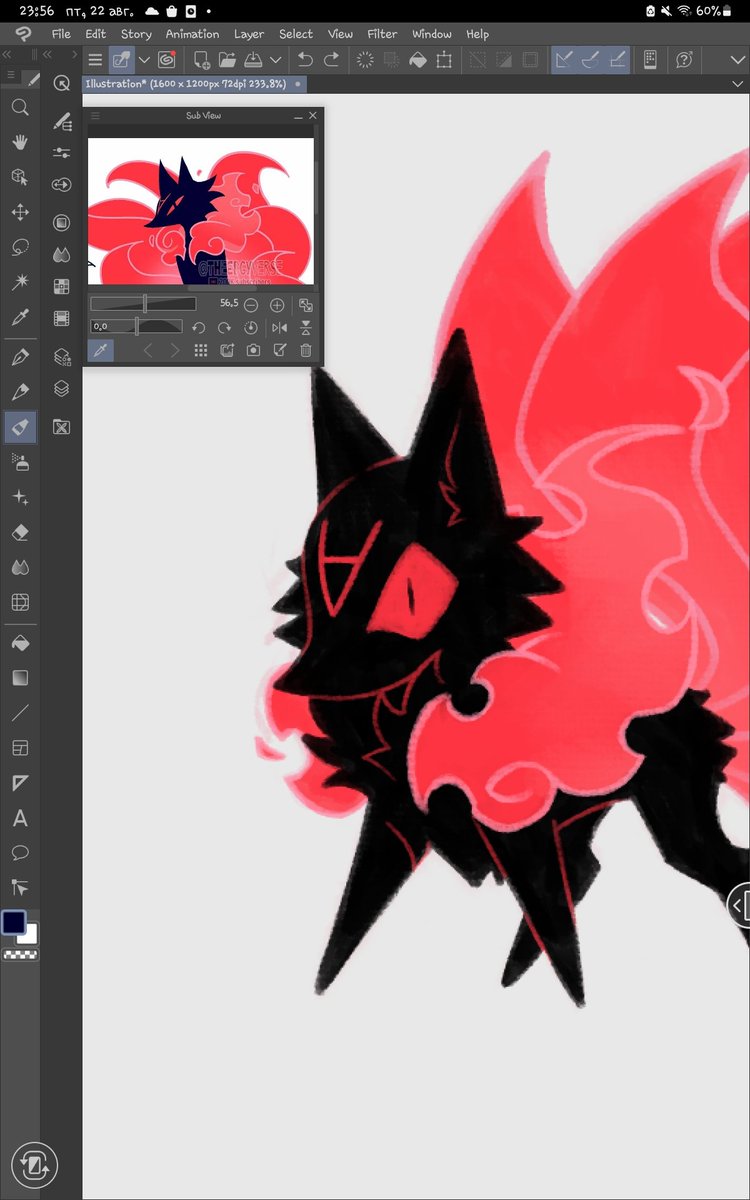Click Undo arrow in command bar

point(305,60)
